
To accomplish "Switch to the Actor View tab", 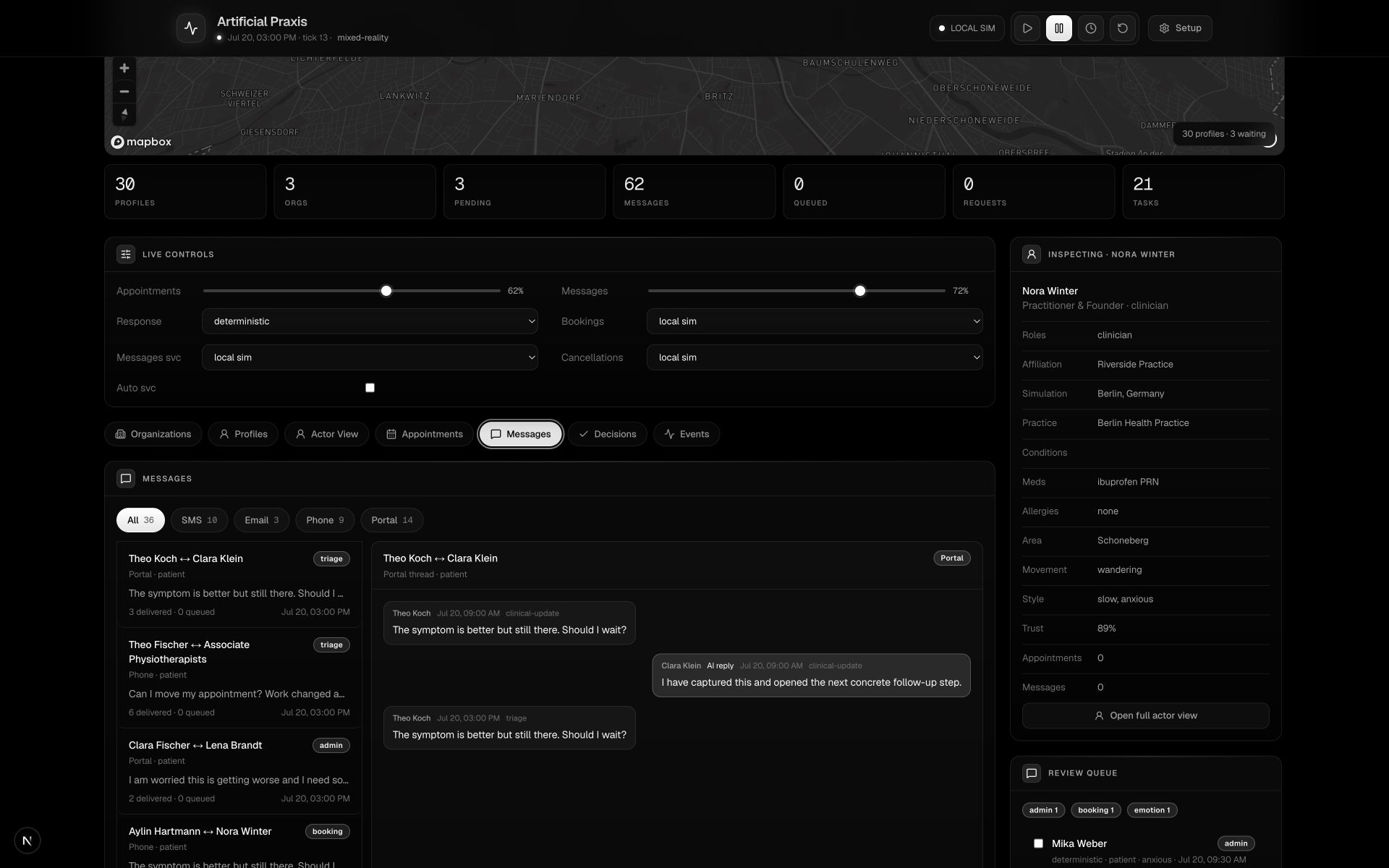I will [327, 434].
